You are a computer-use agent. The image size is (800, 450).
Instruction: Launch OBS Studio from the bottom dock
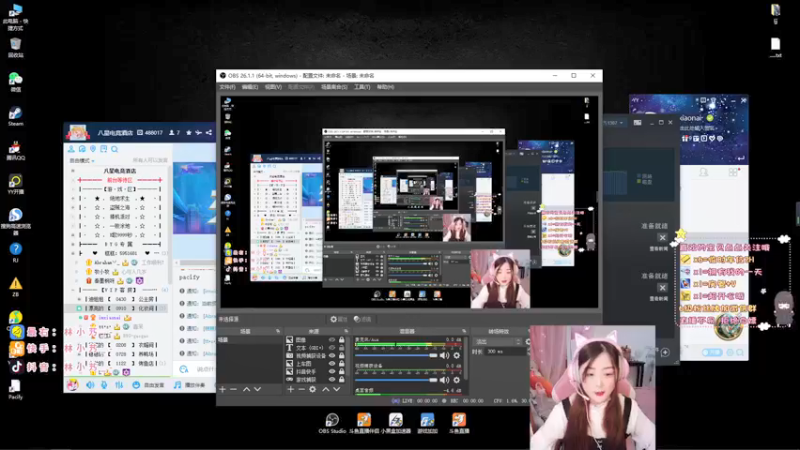pyautogui.click(x=332, y=423)
